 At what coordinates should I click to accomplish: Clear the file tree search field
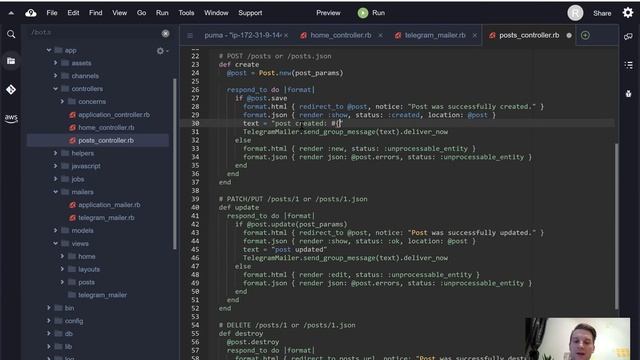[x=165, y=33]
